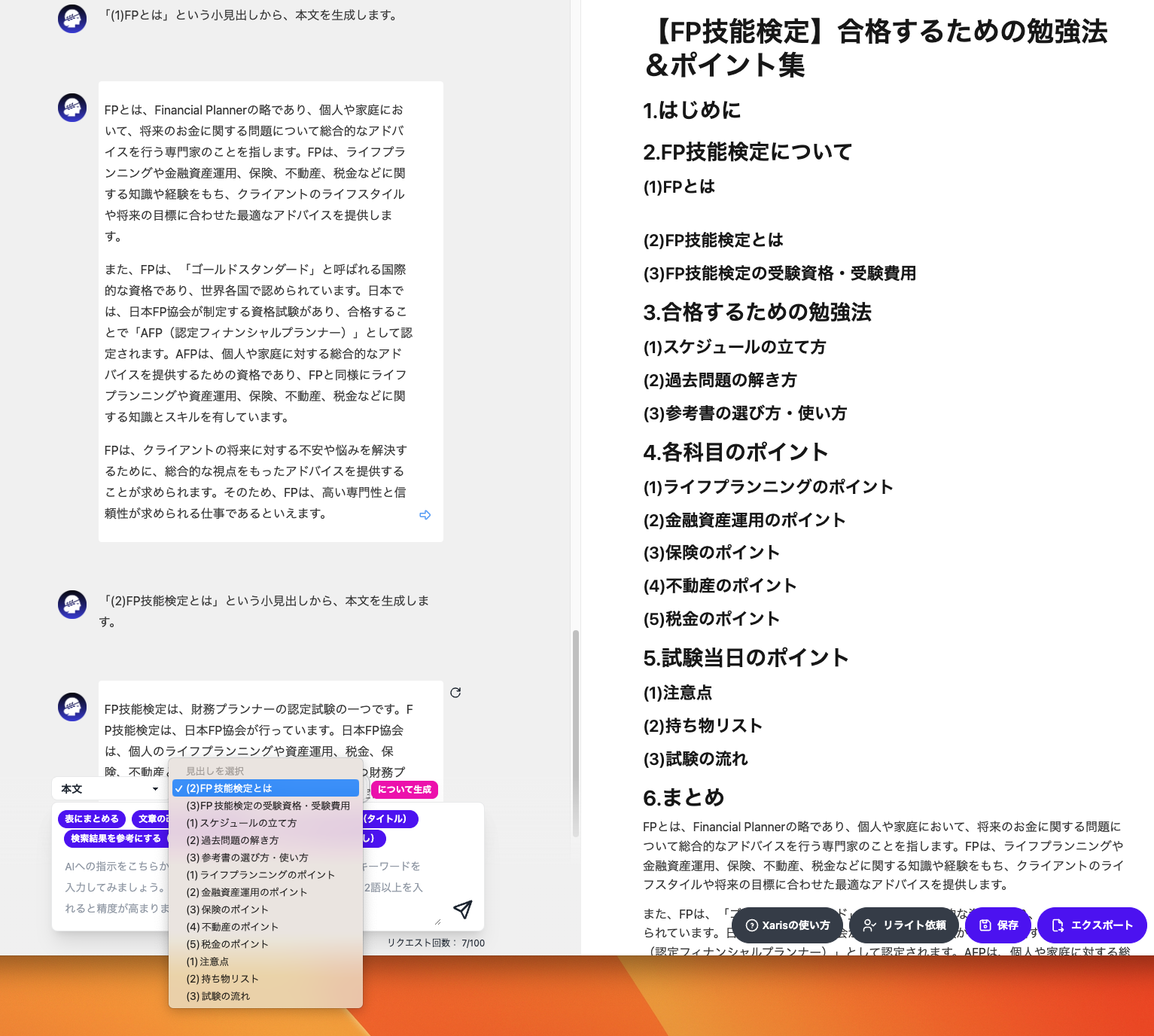Click the pink について生成 button
Screen dimensions: 1154x1036
click(404, 789)
